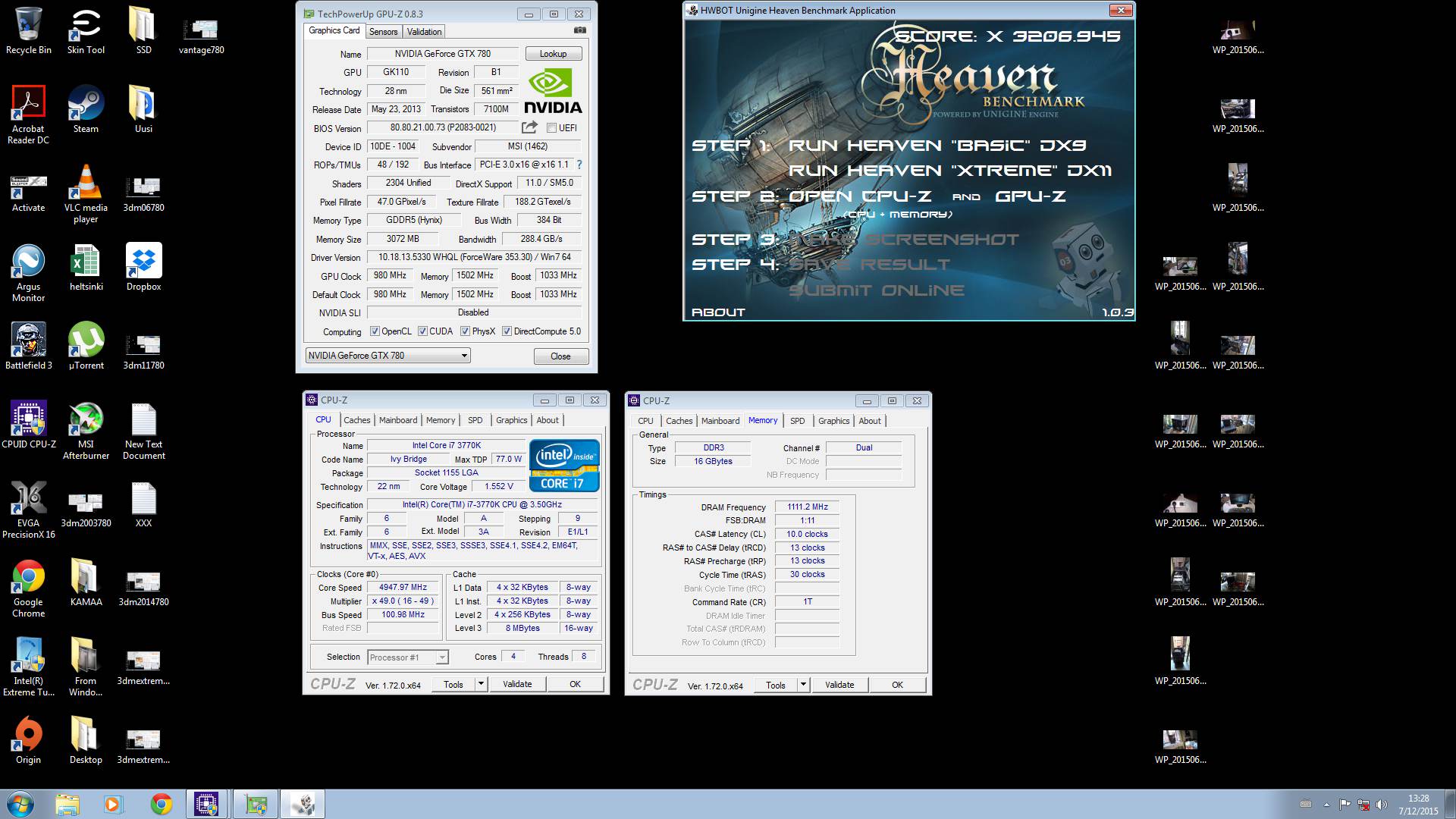This screenshot has width=1456, height=819.
Task: Open the volume control in tray
Action: tap(1381, 805)
